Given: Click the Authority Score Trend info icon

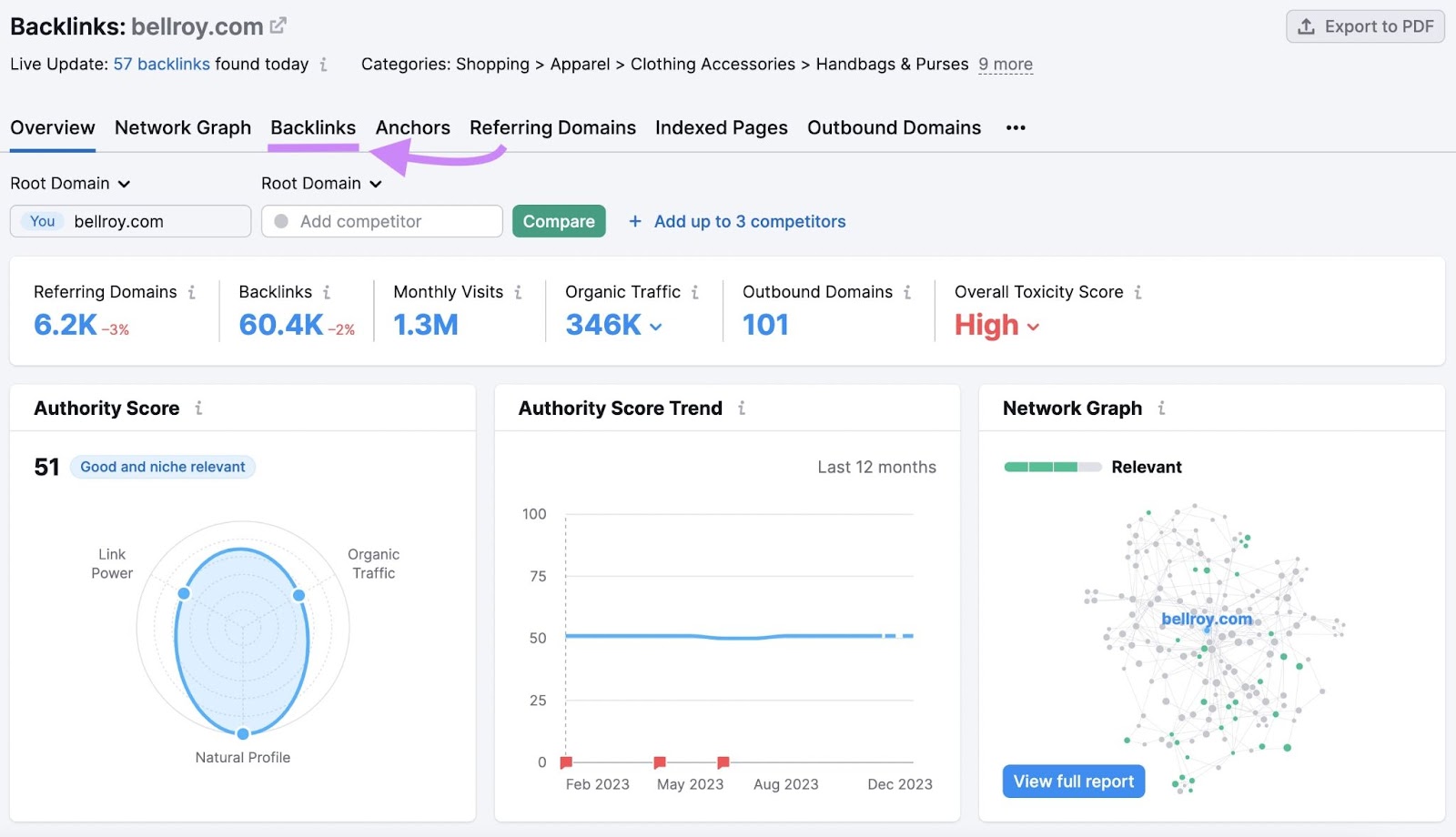Looking at the screenshot, I should (743, 408).
